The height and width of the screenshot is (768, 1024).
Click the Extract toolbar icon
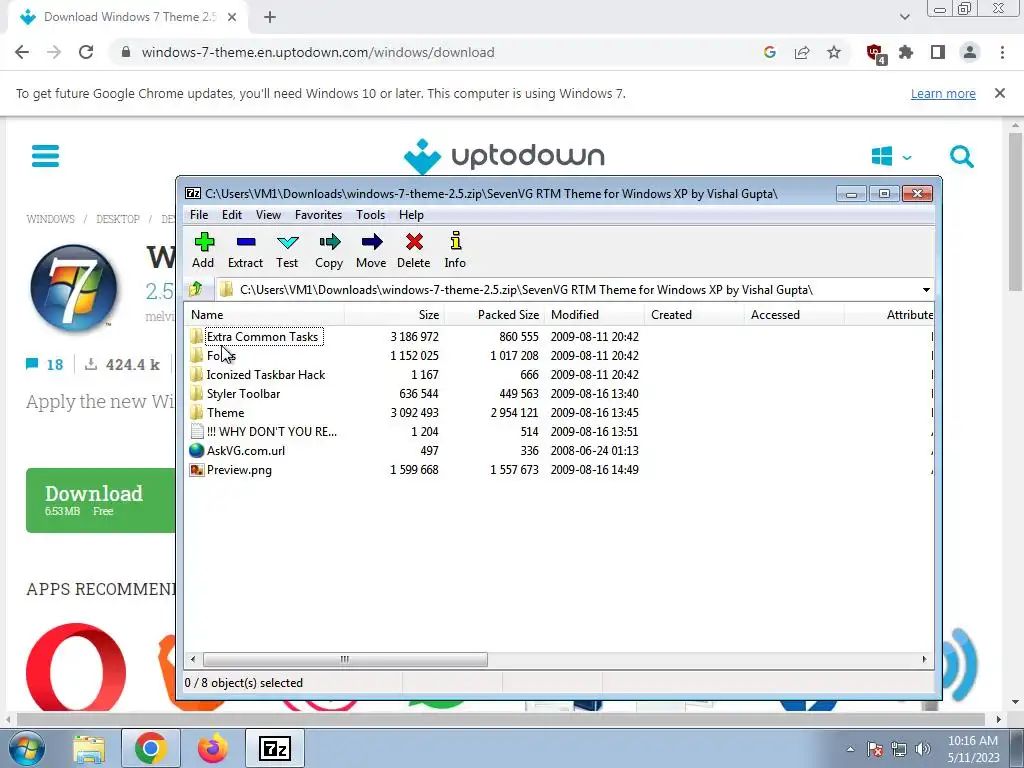246,249
